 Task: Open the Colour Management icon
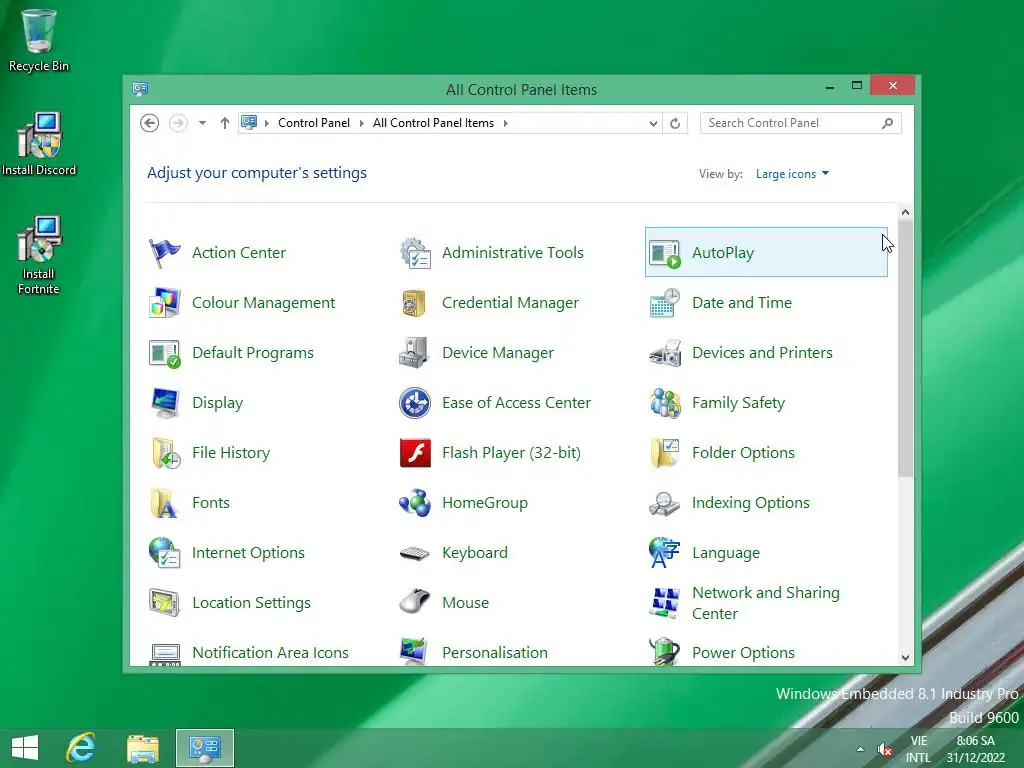pos(165,303)
